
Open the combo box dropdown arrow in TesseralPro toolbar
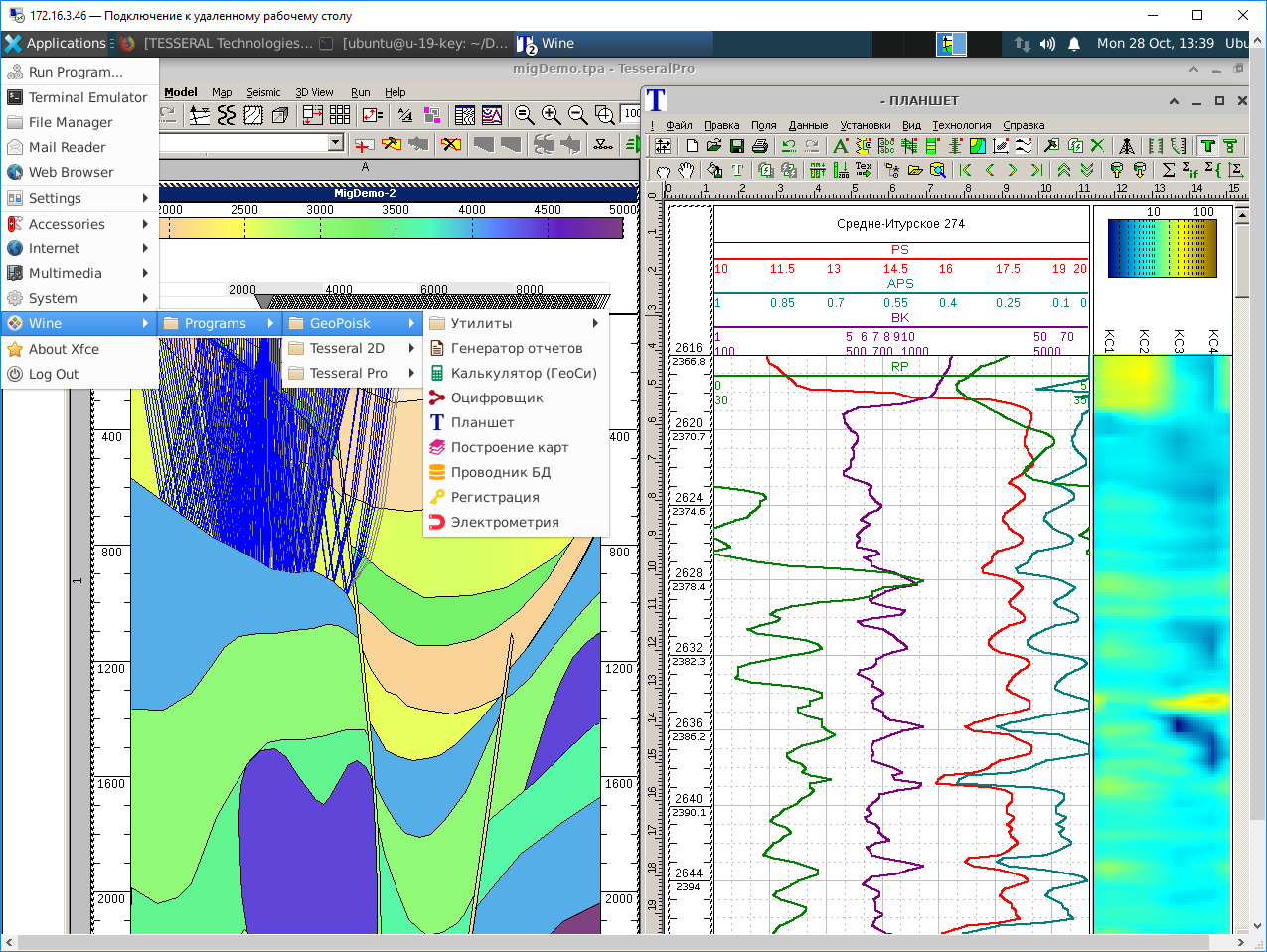(x=335, y=143)
